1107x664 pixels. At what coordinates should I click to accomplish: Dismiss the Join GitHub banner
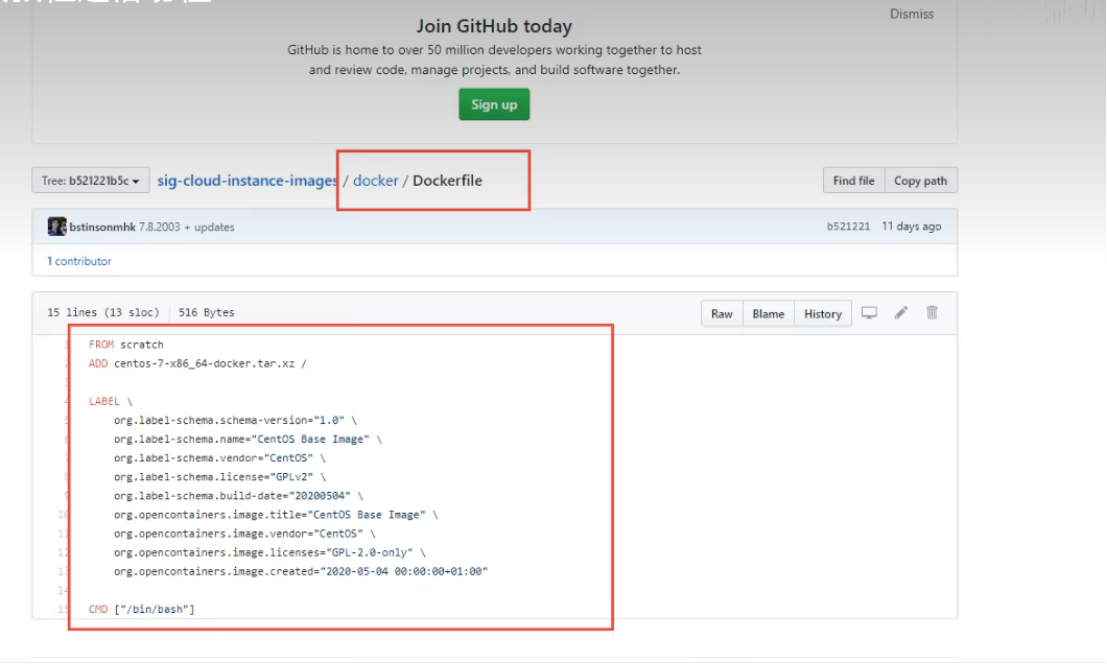point(911,14)
